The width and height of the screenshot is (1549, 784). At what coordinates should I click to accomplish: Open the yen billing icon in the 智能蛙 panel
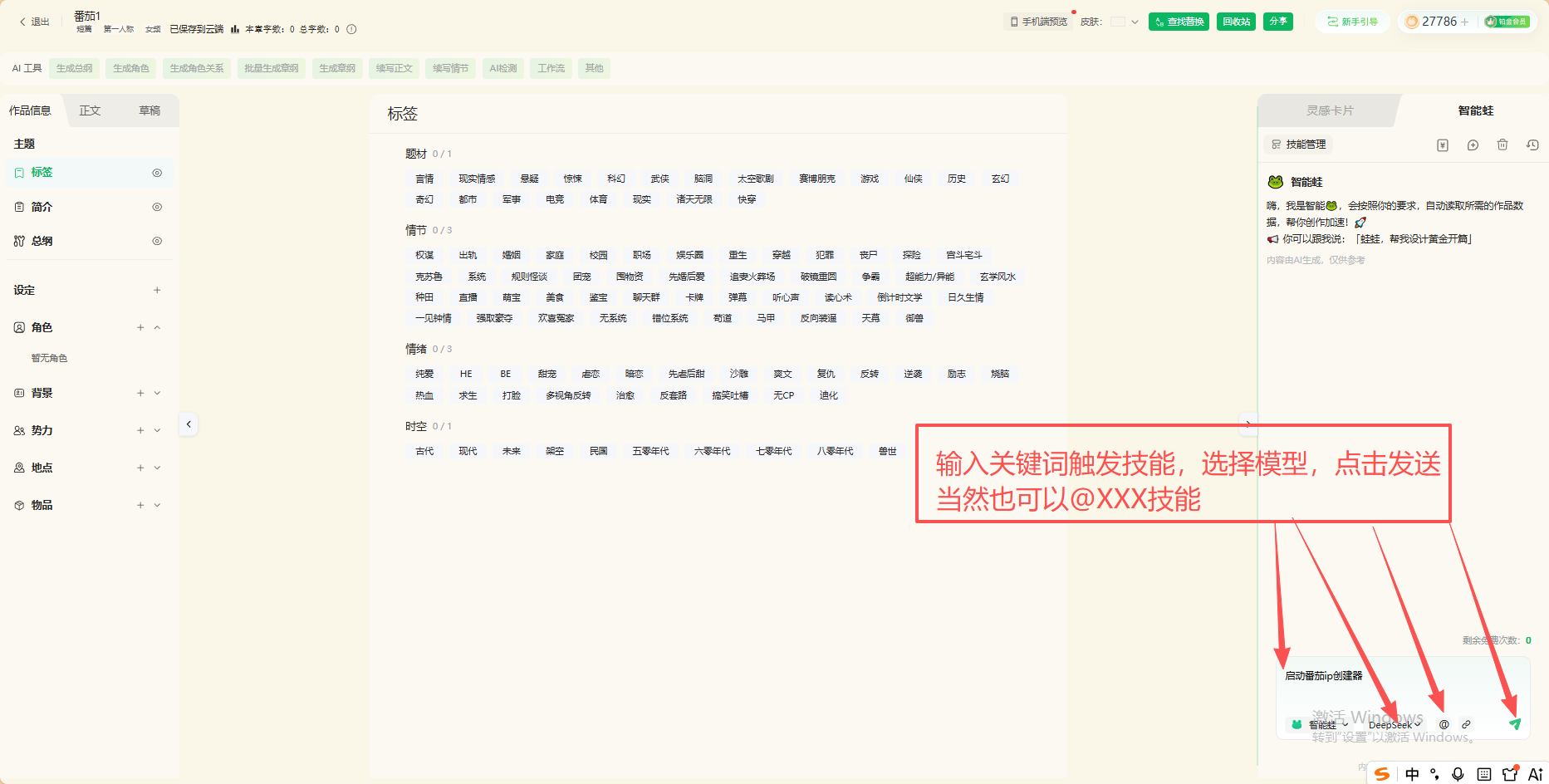(x=1443, y=145)
